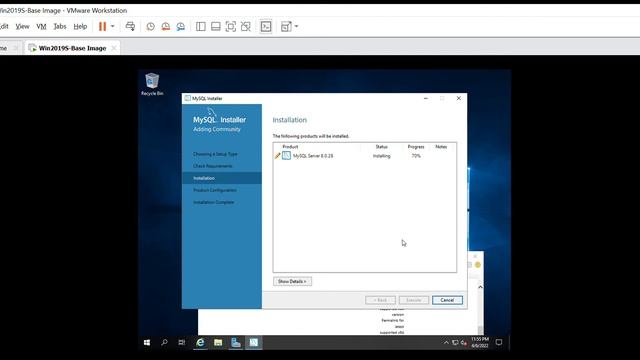Image resolution: width=640 pixels, height=360 pixels.
Task: Open the View menu
Action: pyautogui.click(x=22, y=27)
